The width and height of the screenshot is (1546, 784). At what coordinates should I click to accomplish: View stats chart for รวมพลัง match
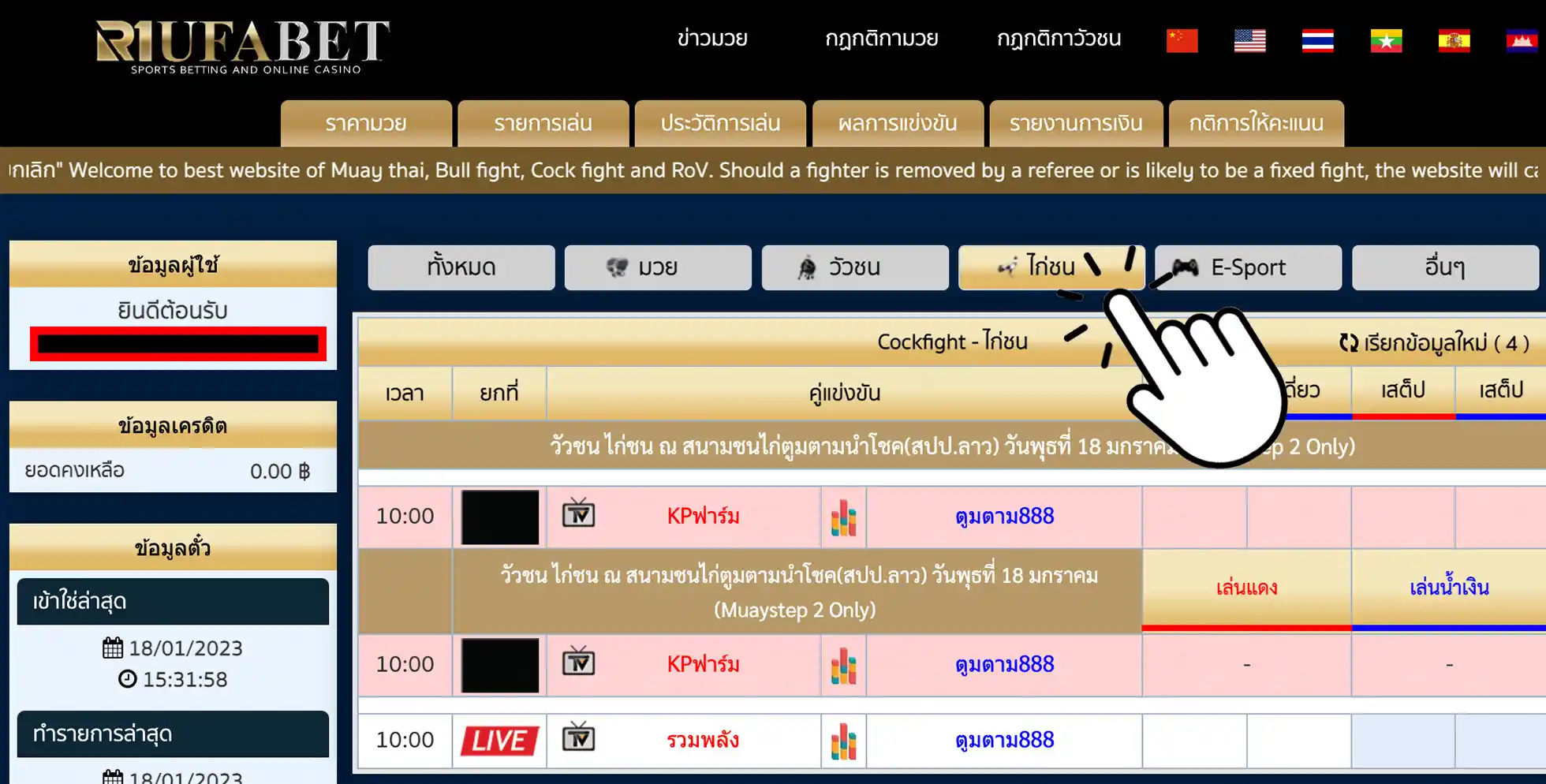[843, 741]
